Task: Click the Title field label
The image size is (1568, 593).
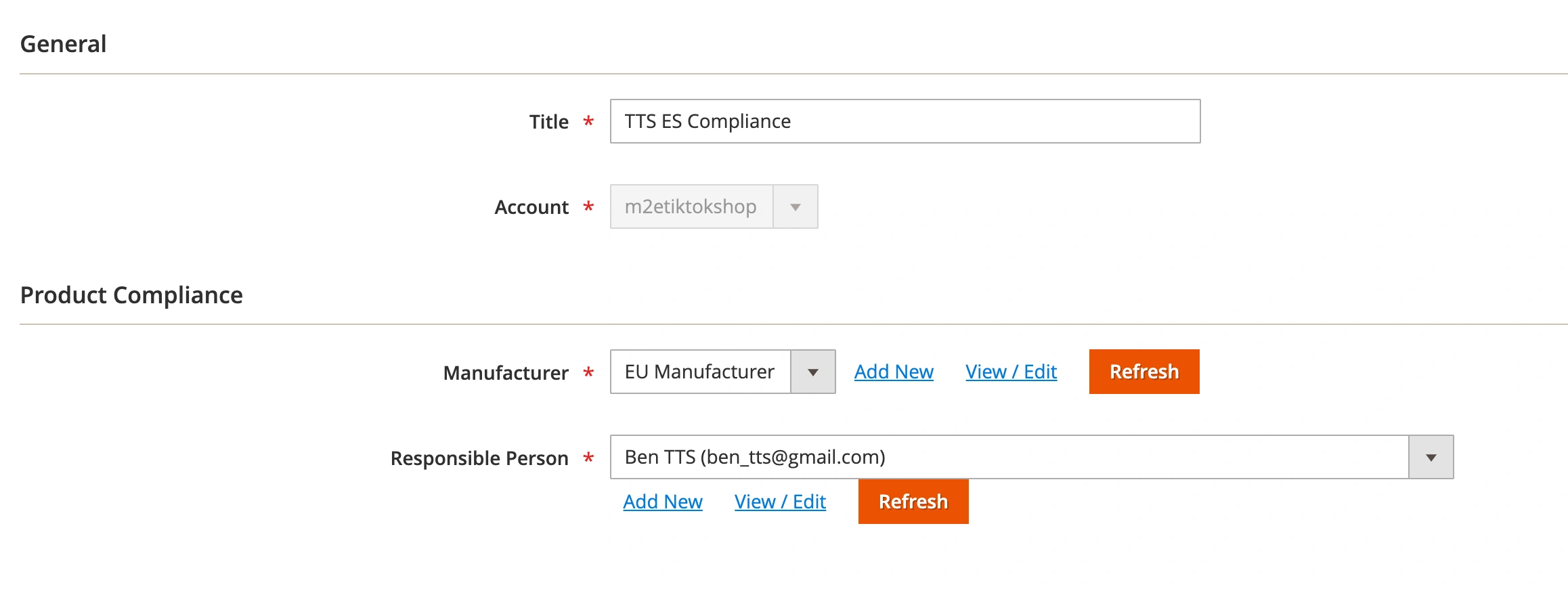Action: coord(548,122)
